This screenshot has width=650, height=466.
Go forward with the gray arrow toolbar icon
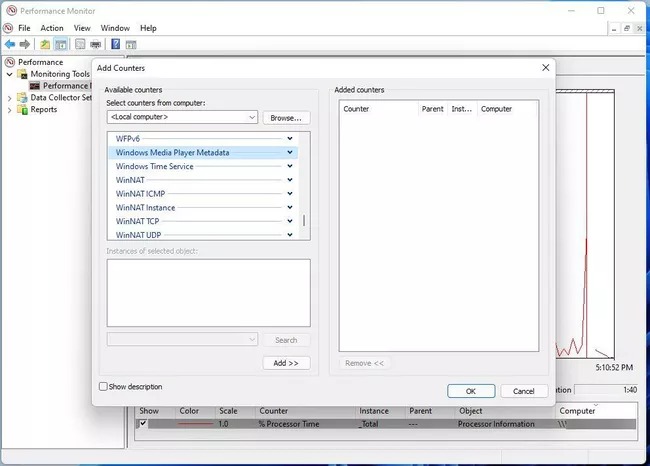pos(25,44)
